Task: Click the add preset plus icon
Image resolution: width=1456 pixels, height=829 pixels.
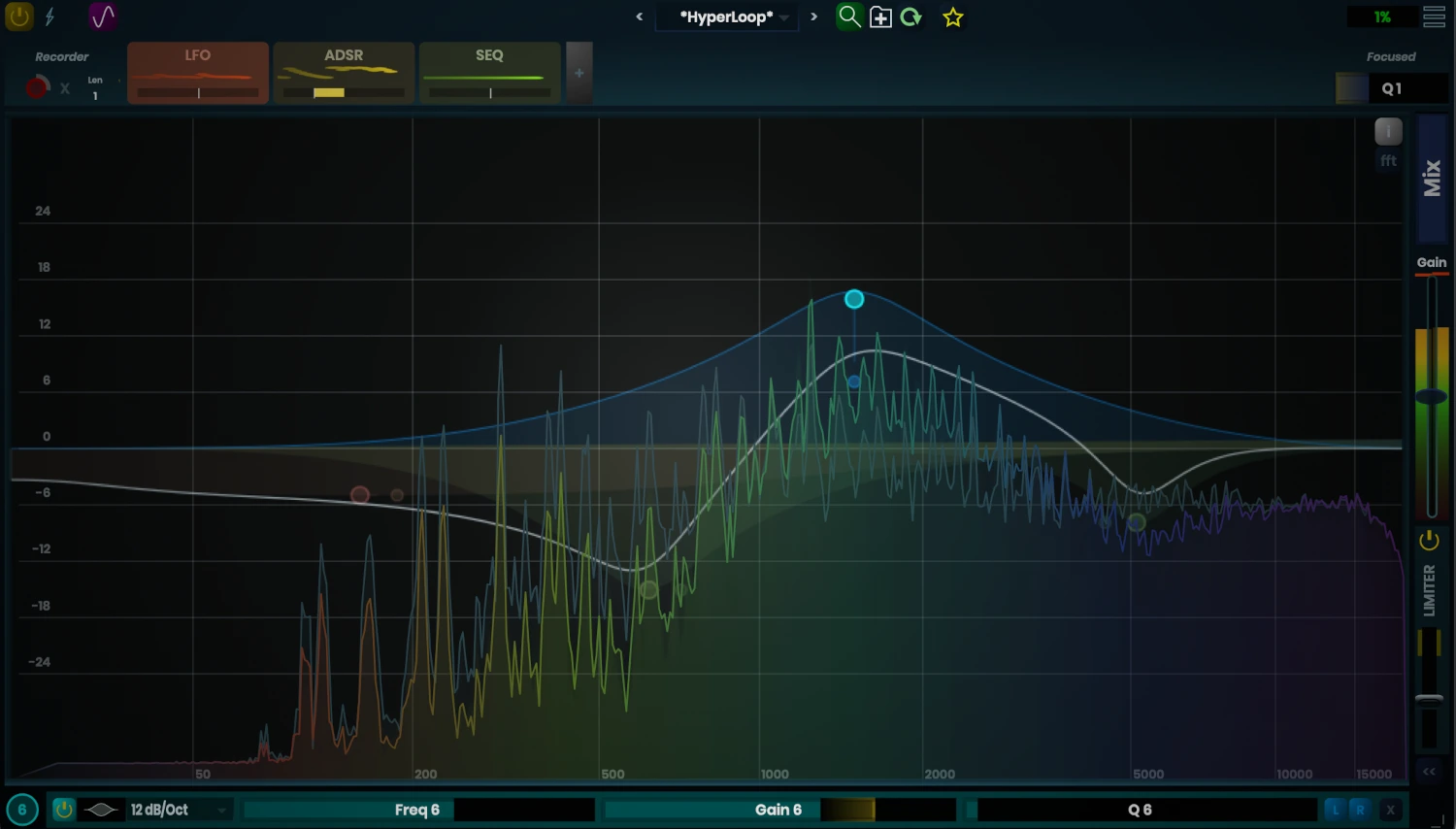Action: point(880,17)
